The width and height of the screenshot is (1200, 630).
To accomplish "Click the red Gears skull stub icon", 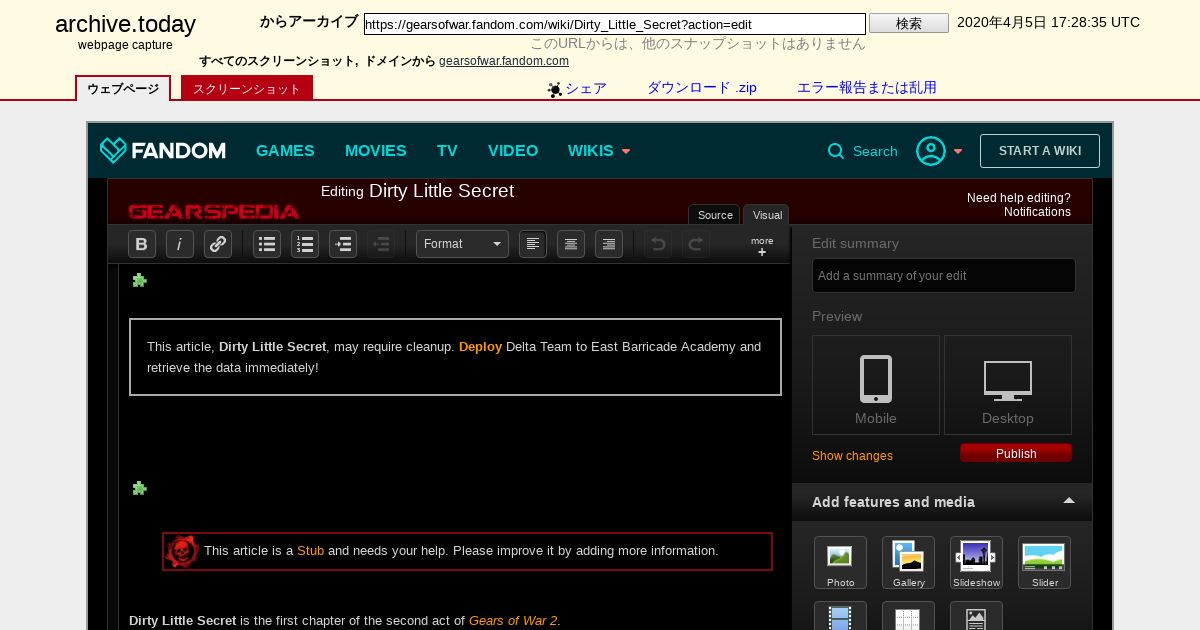I will coord(182,551).
